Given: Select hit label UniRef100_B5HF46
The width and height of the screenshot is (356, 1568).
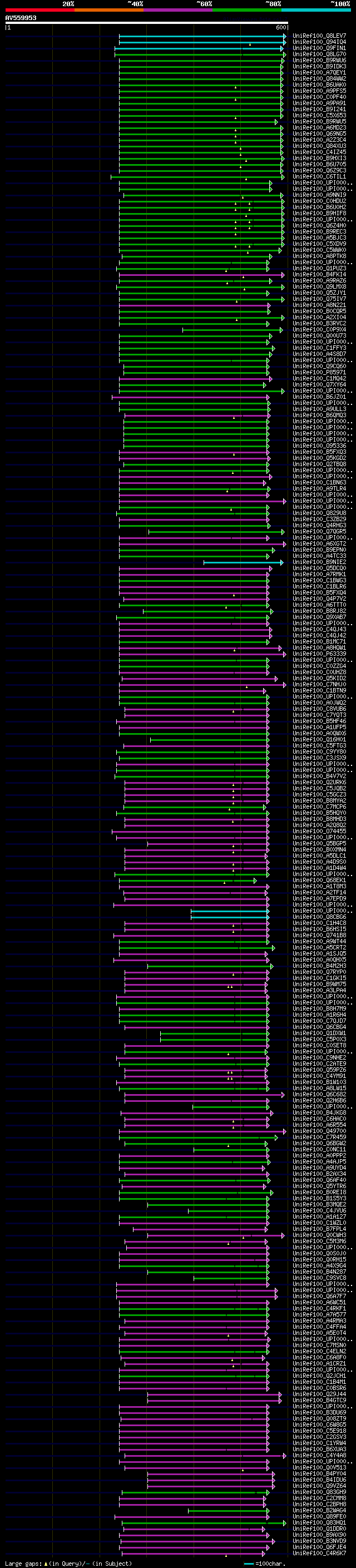Looking at the screenshot, I should coord(319,721).
